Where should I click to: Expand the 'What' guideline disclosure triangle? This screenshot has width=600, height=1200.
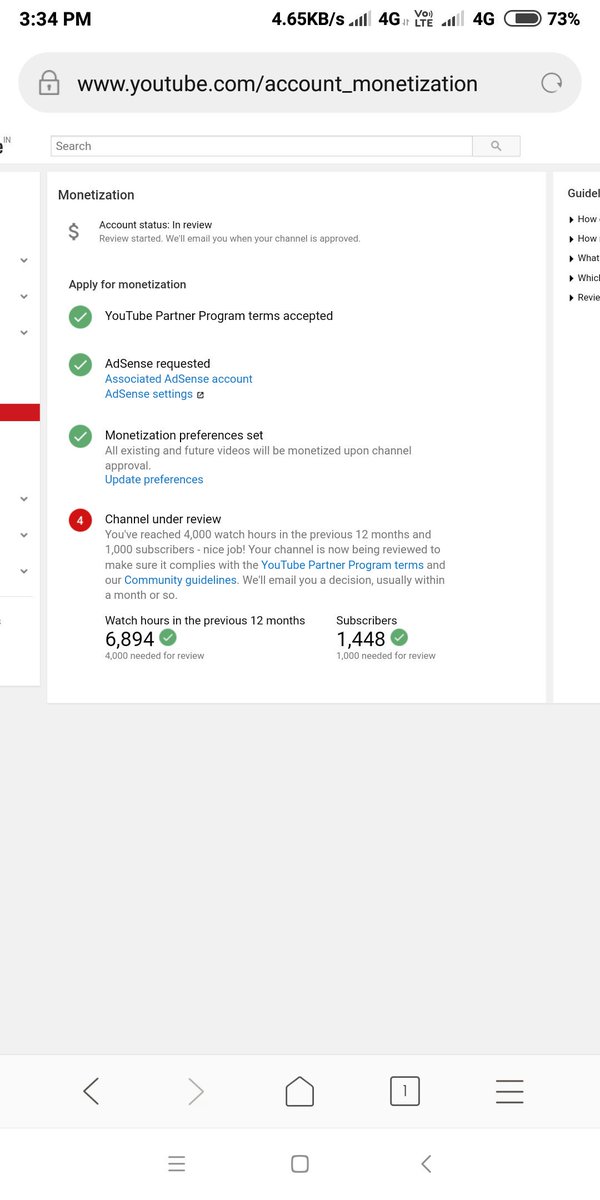tap(571, 258)
